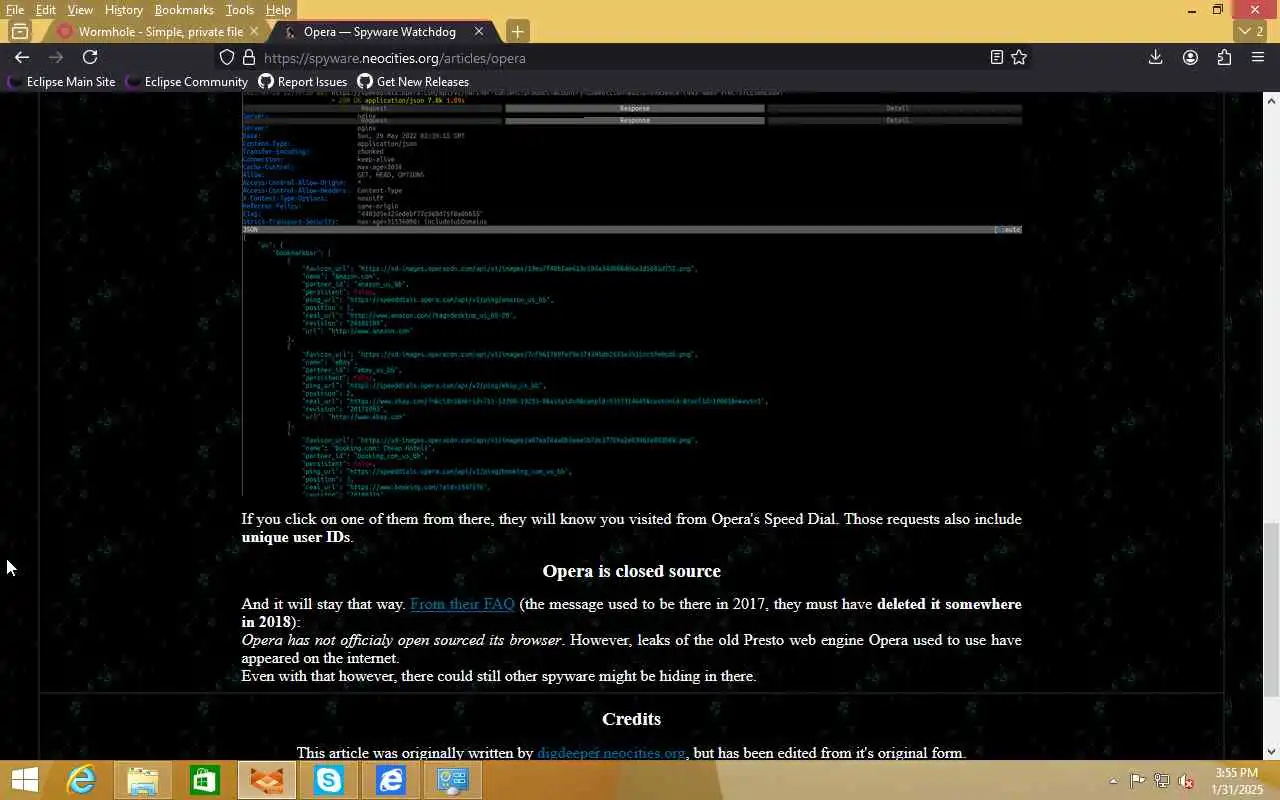Open the digdeeper.neocities.org link

611,753
